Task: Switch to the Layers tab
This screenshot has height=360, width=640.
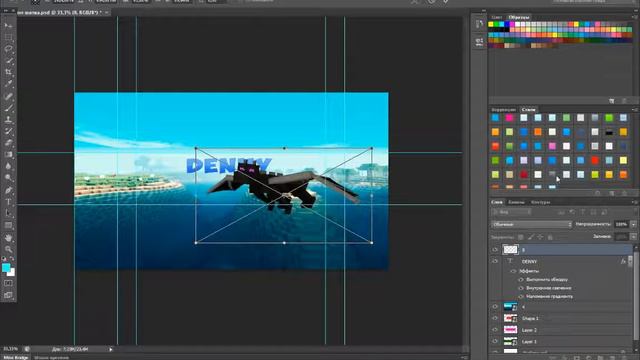Action: (497, 202)
